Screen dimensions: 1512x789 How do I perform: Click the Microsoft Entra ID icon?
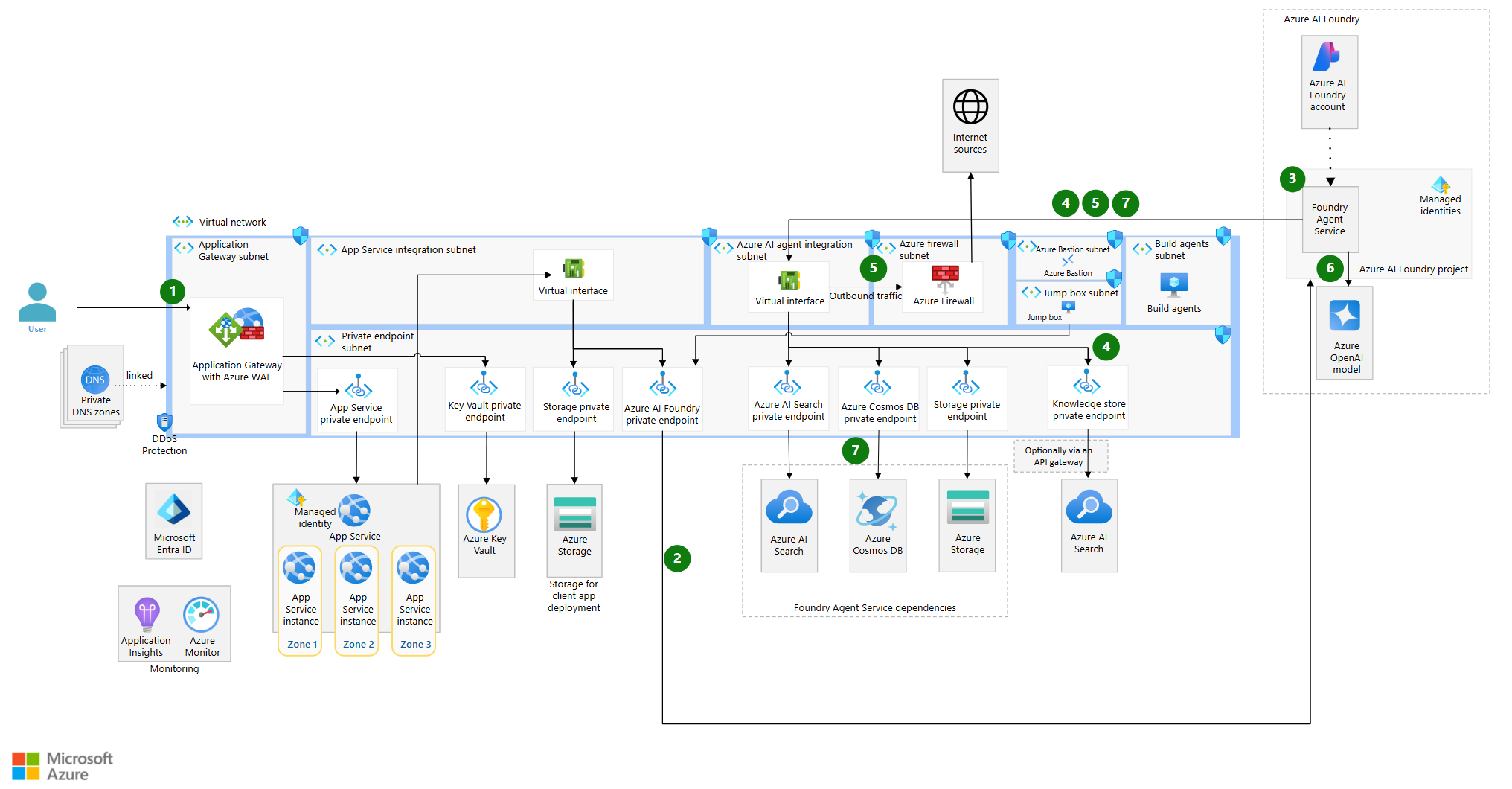click(174, 511)
